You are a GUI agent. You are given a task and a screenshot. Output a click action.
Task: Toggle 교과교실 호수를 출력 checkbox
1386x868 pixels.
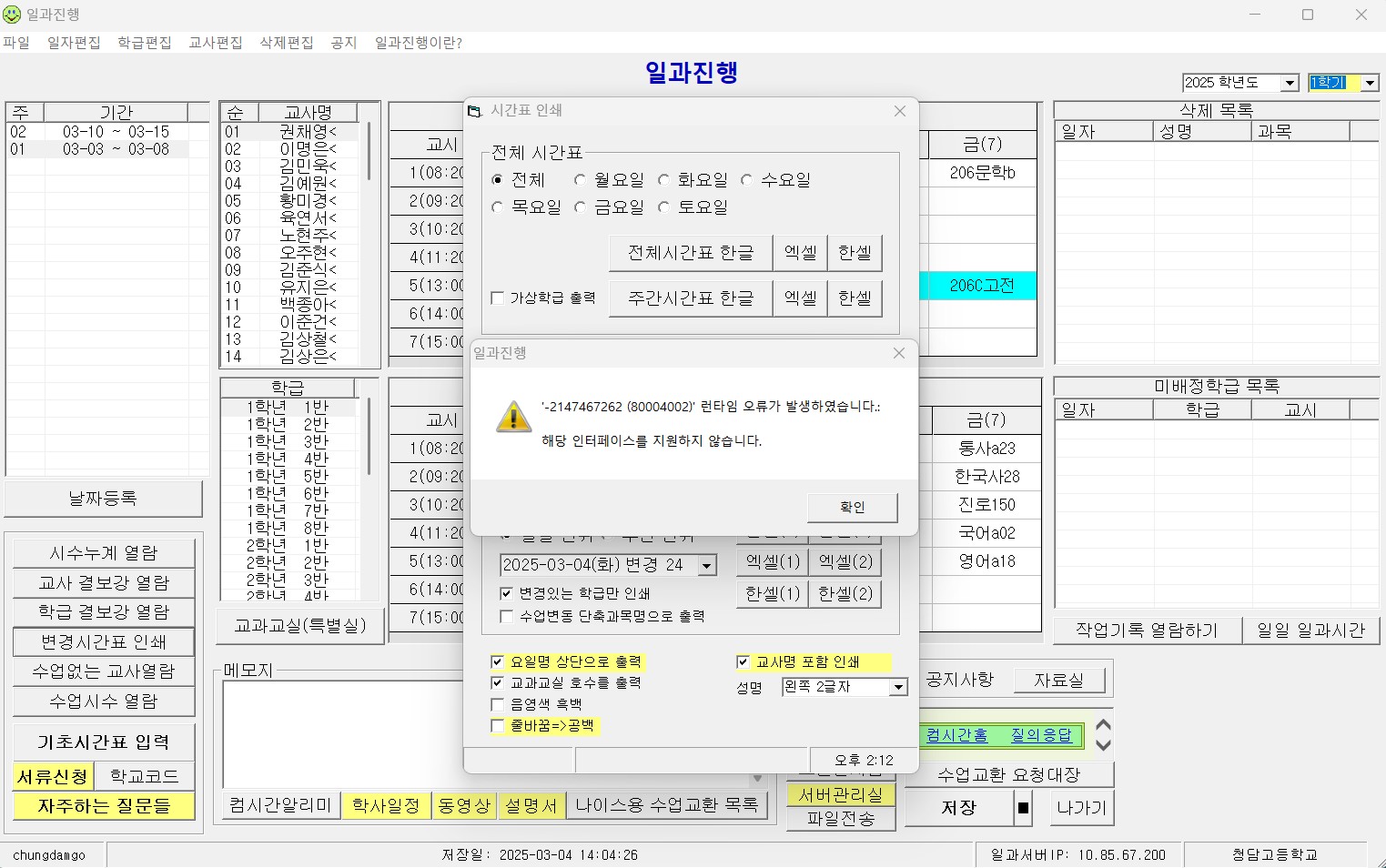point(497,682)
